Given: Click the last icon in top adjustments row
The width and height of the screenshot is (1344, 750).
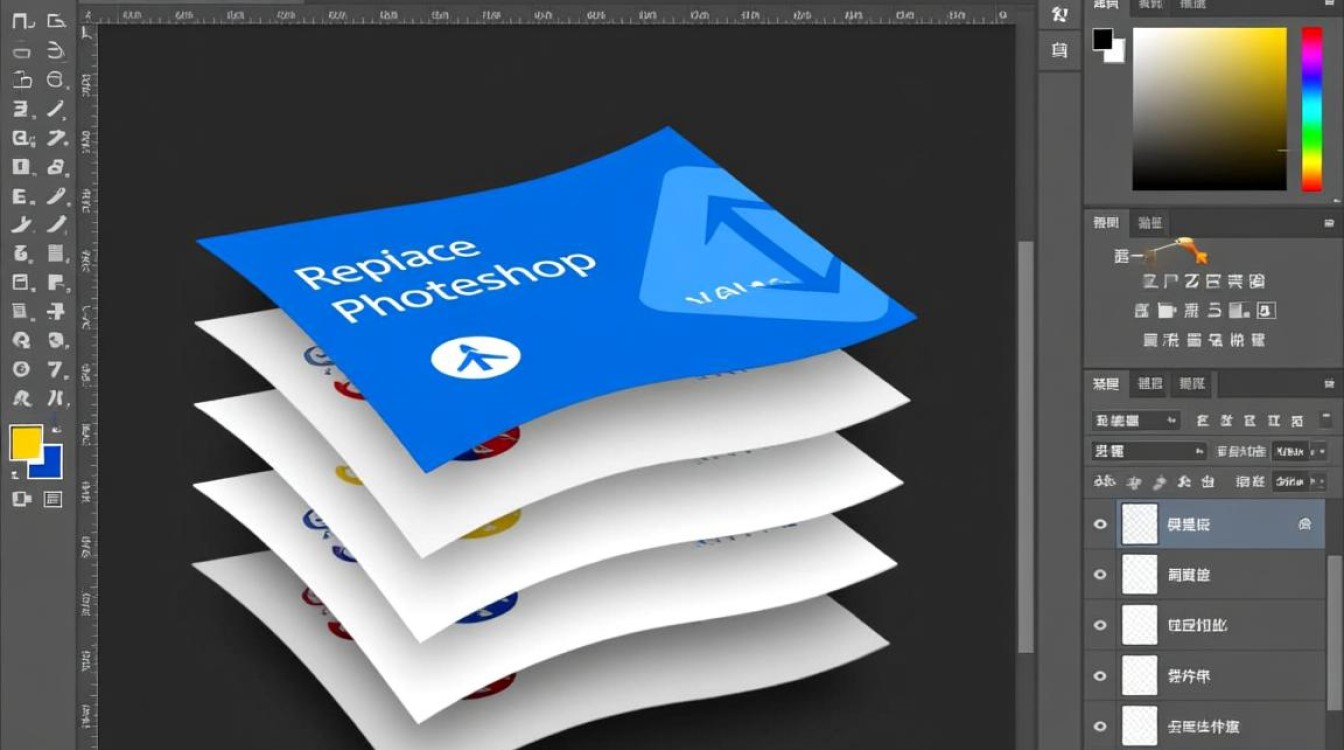Looking at the screenshot, I should point(1257,281).
